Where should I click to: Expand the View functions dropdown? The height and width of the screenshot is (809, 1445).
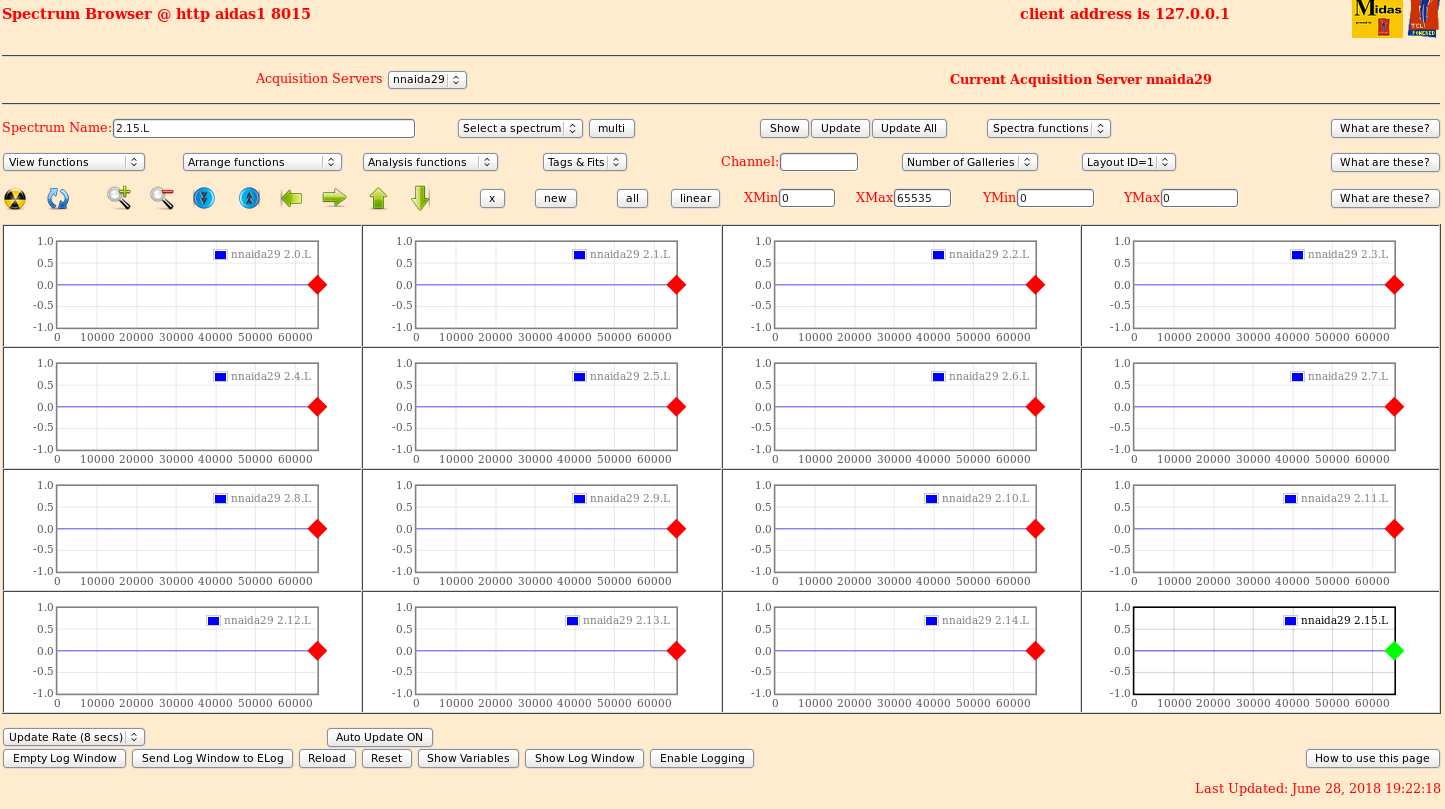pyautogui.click(x=74, y=162)
